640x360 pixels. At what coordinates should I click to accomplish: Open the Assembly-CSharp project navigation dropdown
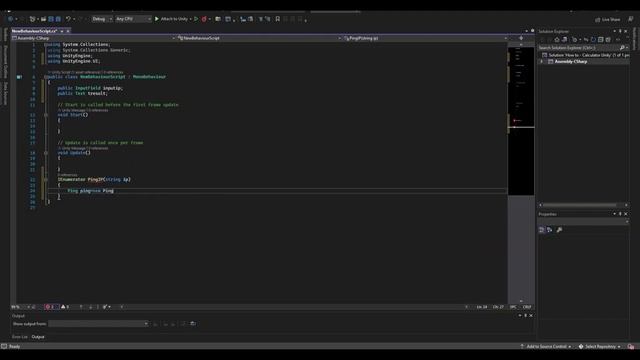click(93, 38)
